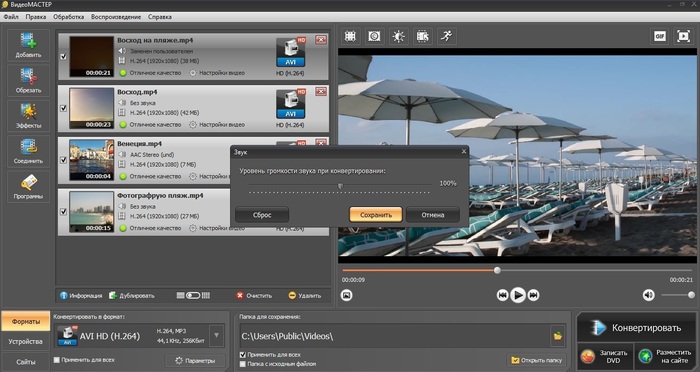Click Сброс in the Звук dialog
Viewport: 700px width, 372px height.
pos(262,215)
